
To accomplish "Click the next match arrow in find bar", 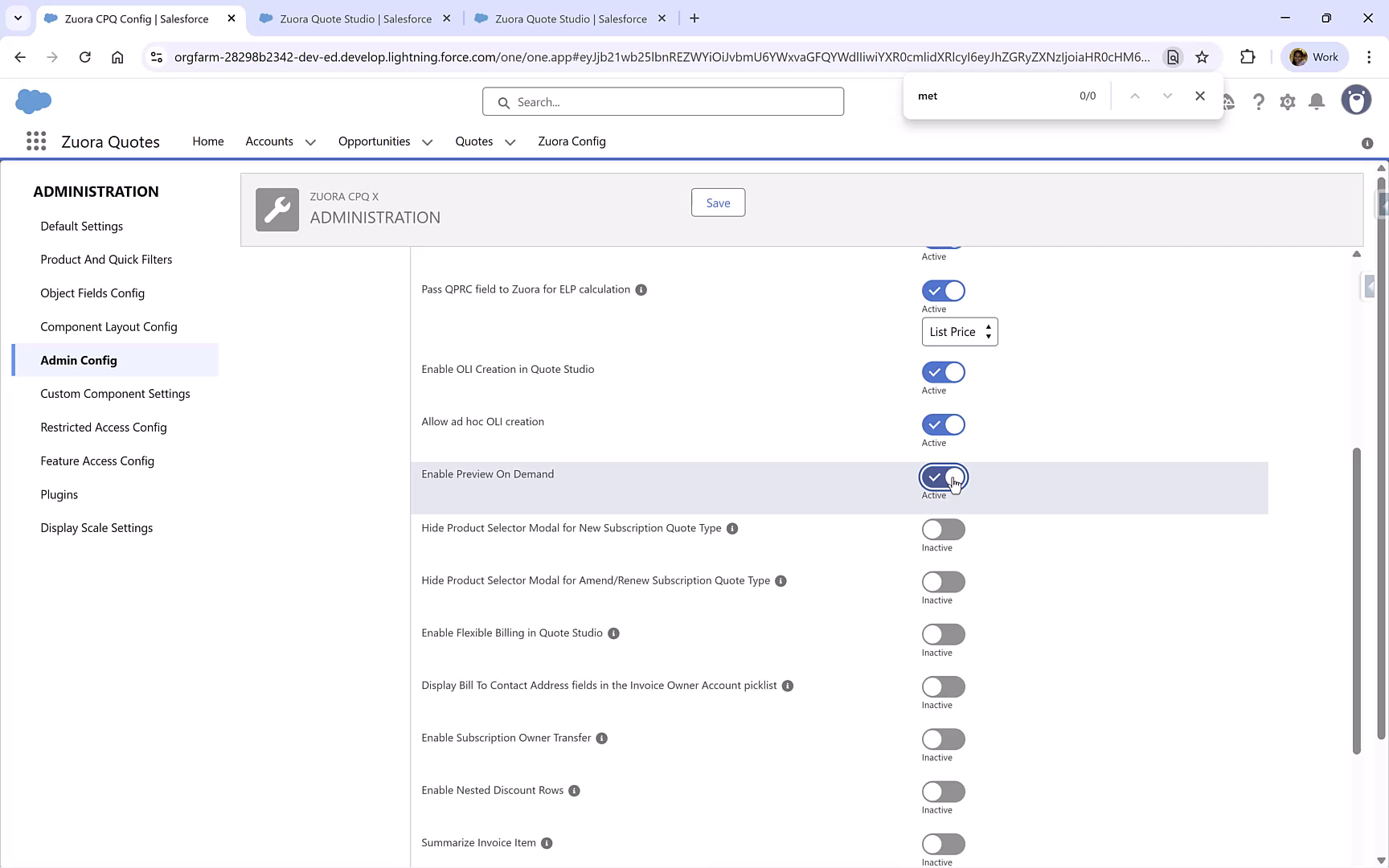I will tap(1167, 95).
